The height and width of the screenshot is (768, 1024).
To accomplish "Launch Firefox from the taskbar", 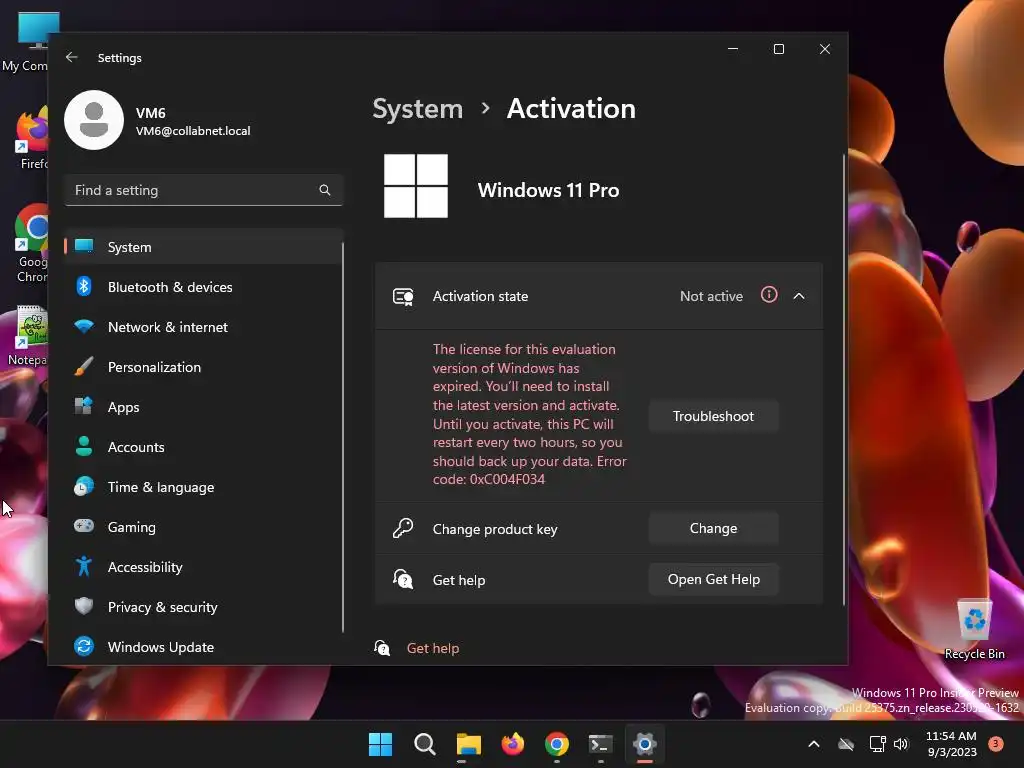I will pyautogui.click(x=513, y=744).
